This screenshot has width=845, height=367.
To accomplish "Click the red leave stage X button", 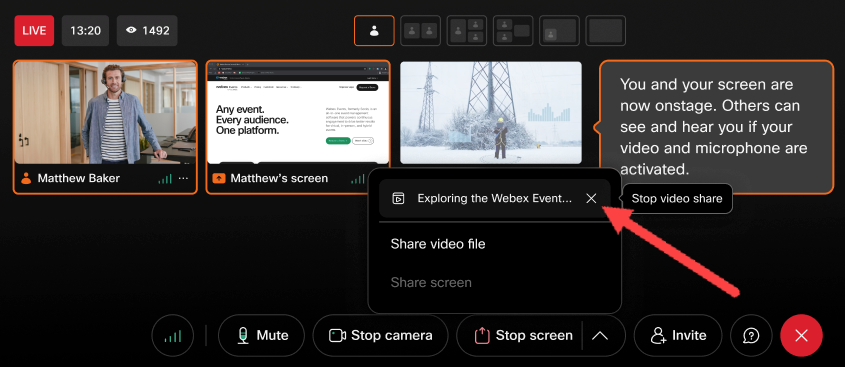I will tap(801, 336).
